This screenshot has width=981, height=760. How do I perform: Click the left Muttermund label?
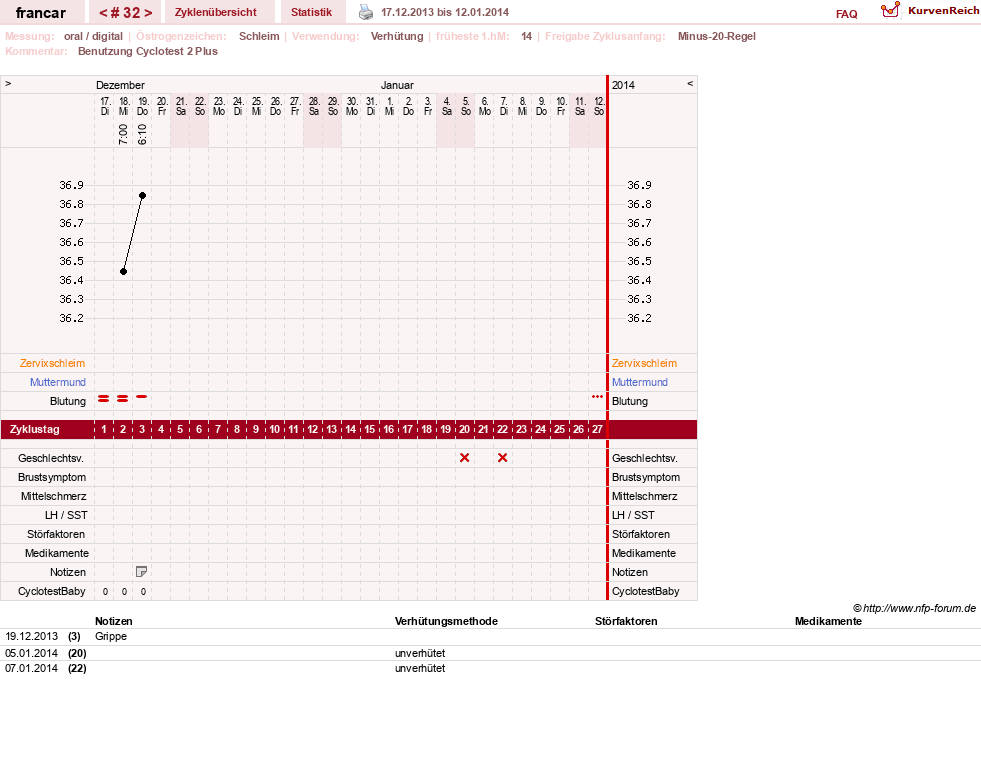click(x=58, y=382)
